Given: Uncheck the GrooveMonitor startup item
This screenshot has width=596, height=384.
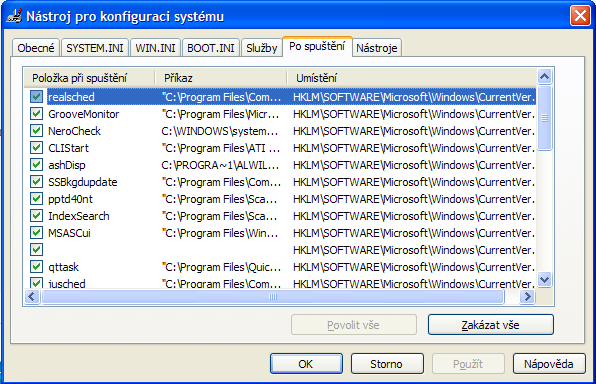Looking at the screenshot, I should [x=36, y=114].
